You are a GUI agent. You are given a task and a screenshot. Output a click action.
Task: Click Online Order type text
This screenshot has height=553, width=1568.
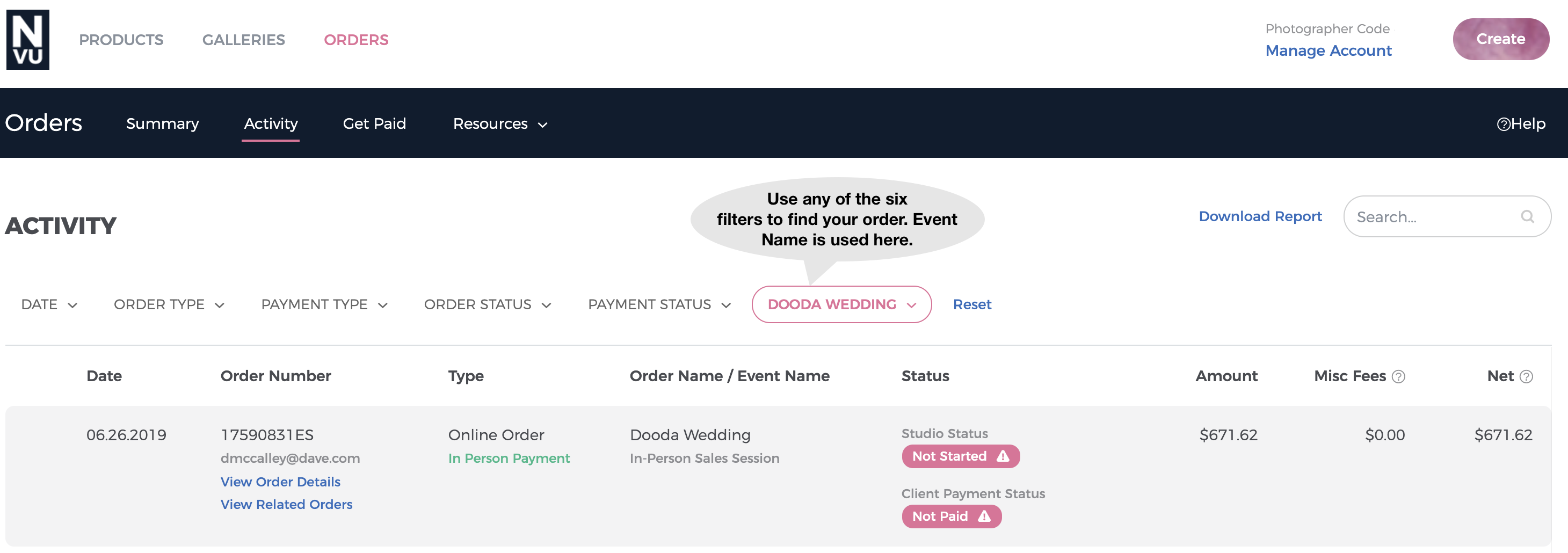click(x=496, y=435)
